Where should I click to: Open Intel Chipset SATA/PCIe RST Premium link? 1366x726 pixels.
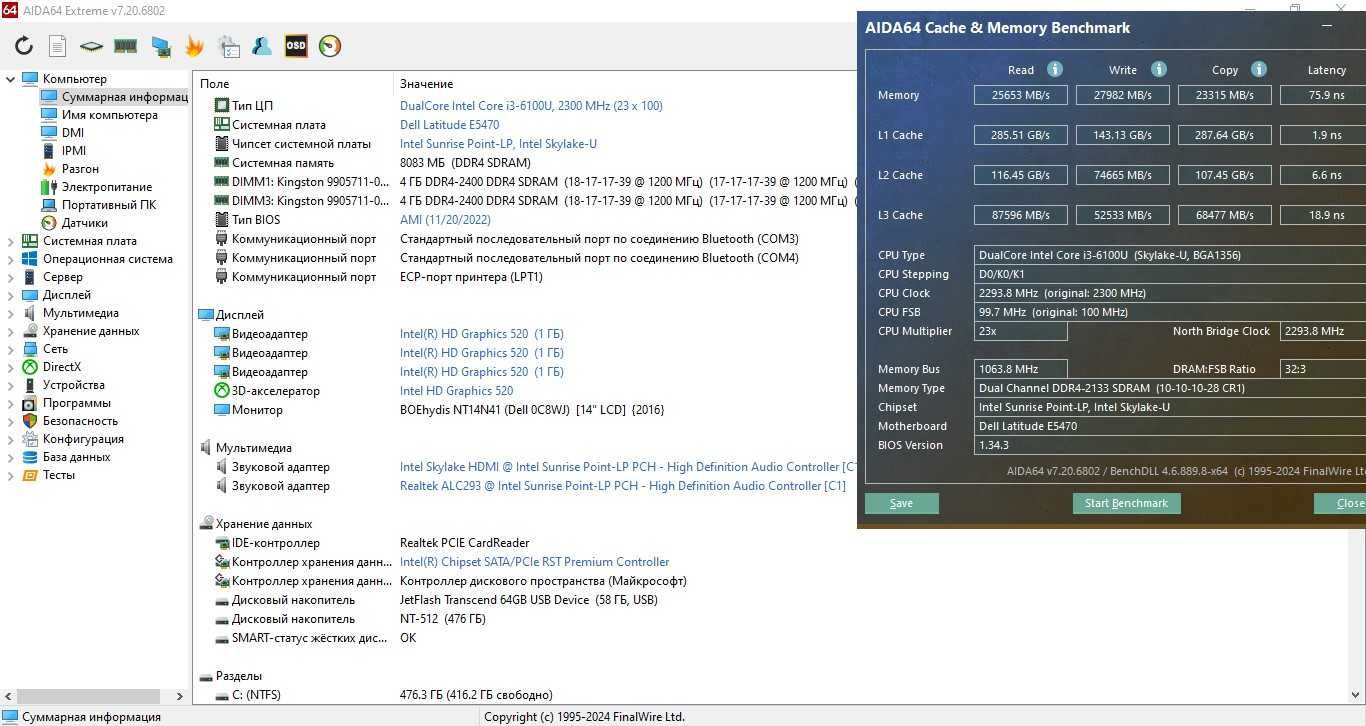tap(535, 562)
